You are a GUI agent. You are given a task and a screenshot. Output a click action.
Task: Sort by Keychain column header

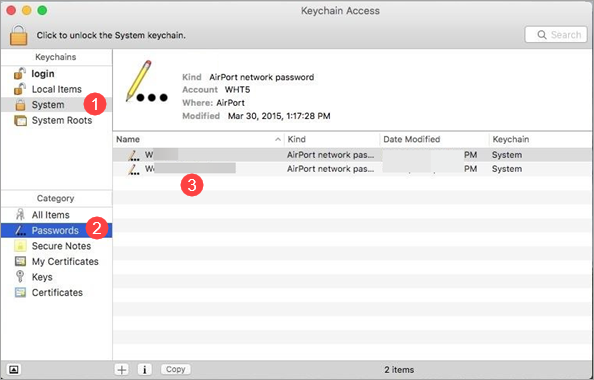click(x=541, y=139)
